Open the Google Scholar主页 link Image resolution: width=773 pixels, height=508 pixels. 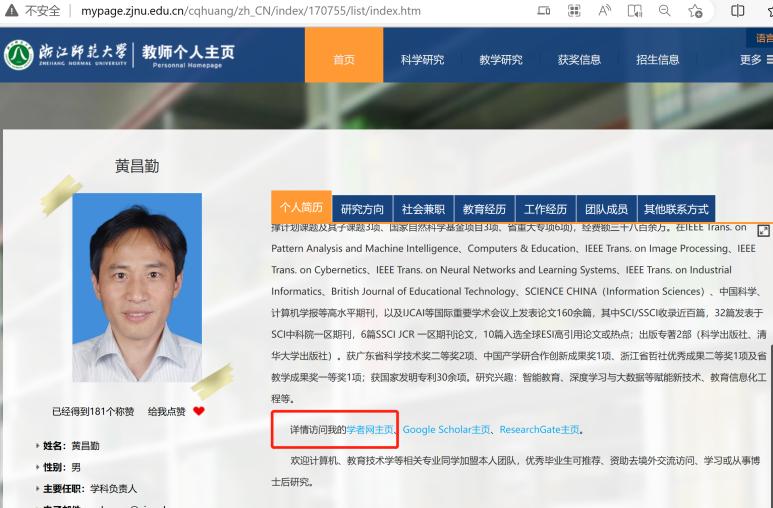click(446, 430)
